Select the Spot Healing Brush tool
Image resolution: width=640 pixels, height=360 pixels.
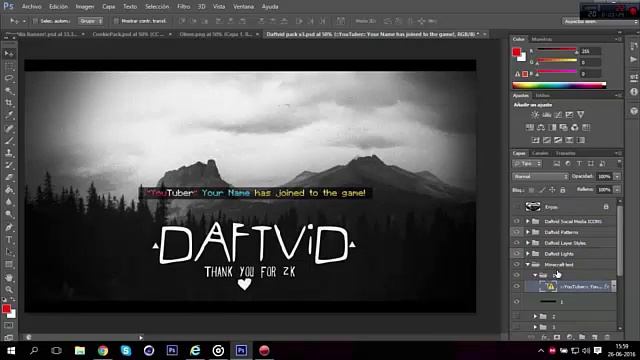[x=9, y=128]
